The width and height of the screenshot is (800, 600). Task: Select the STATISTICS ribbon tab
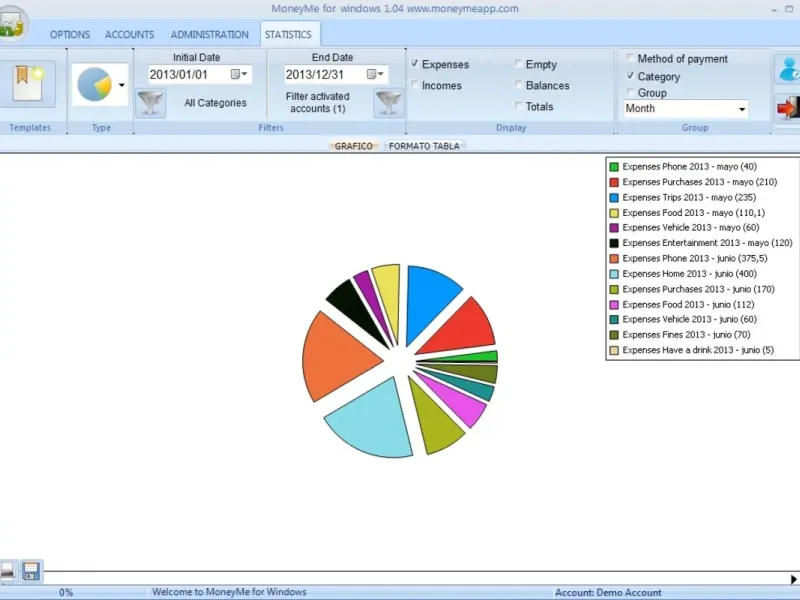pos(288,35)
